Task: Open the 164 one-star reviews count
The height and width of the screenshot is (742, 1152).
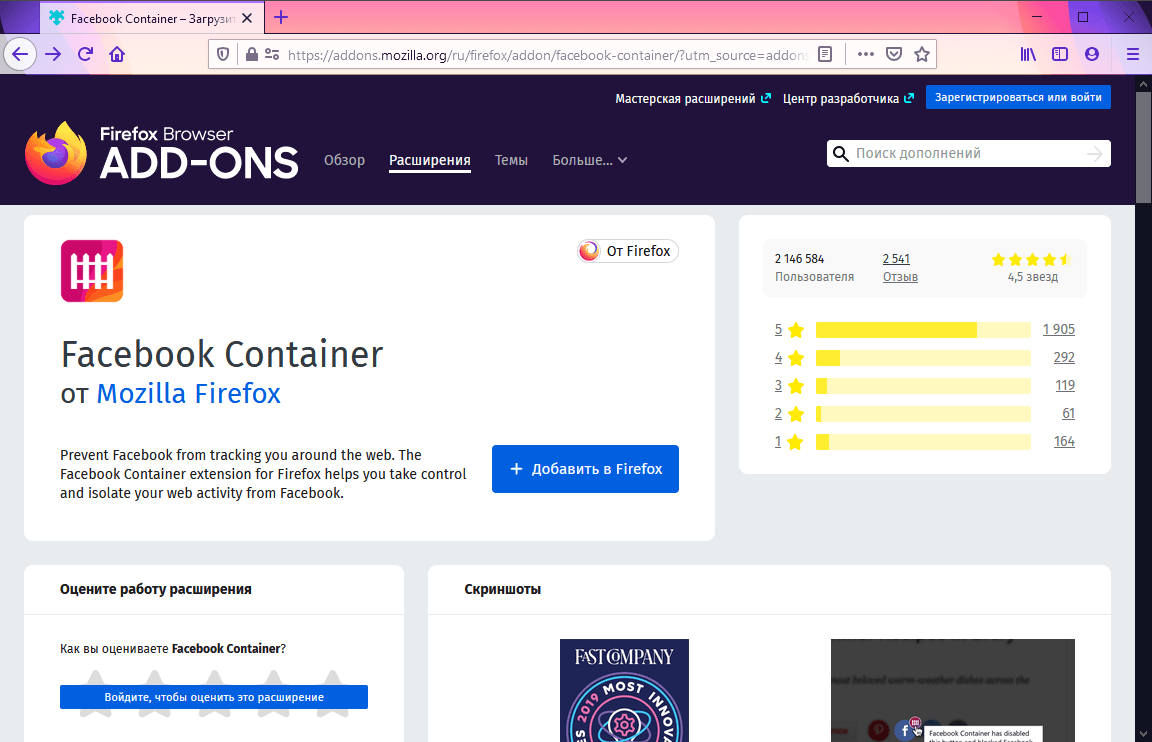Action: coord(1064,442)
